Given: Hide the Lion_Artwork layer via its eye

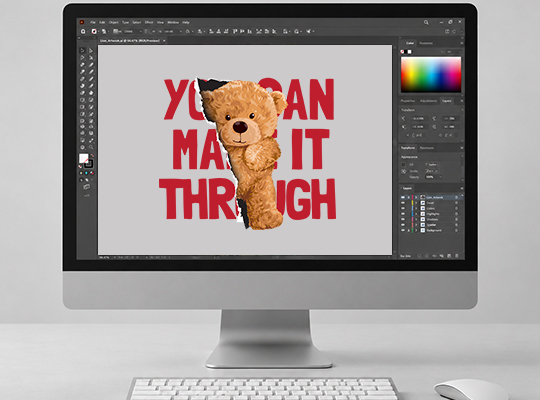Looking at the screenshot, I should click(x=403, y=197).
